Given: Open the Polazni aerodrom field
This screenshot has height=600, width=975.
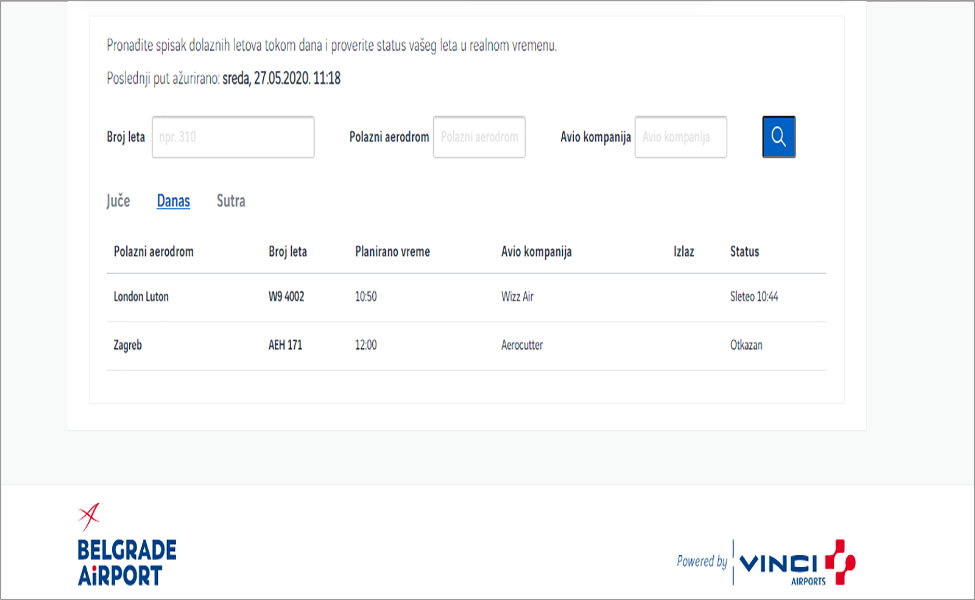Looking at the screenshot, I should point(479,137).
